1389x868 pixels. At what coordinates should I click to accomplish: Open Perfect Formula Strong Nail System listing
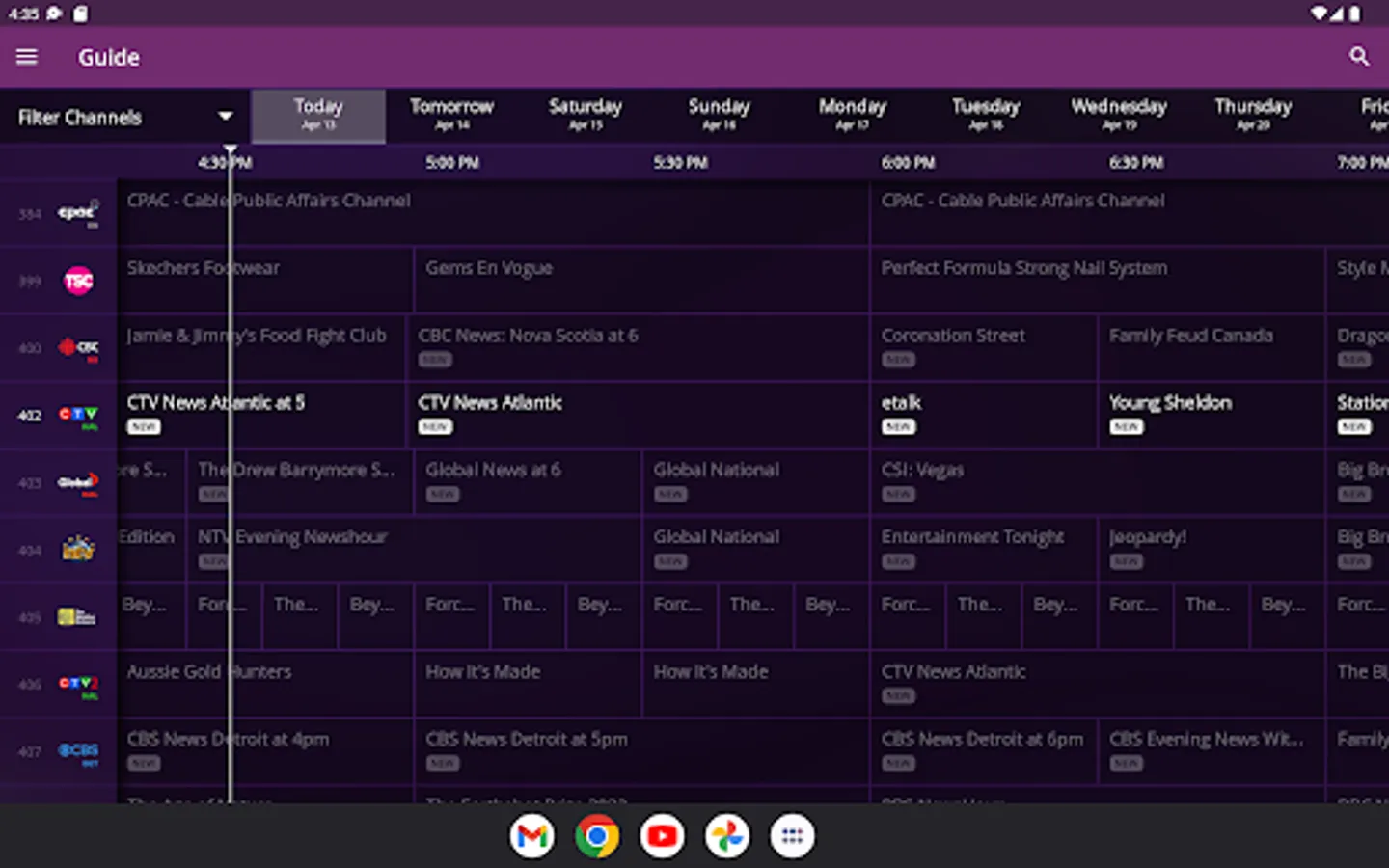click(1098, 280)
